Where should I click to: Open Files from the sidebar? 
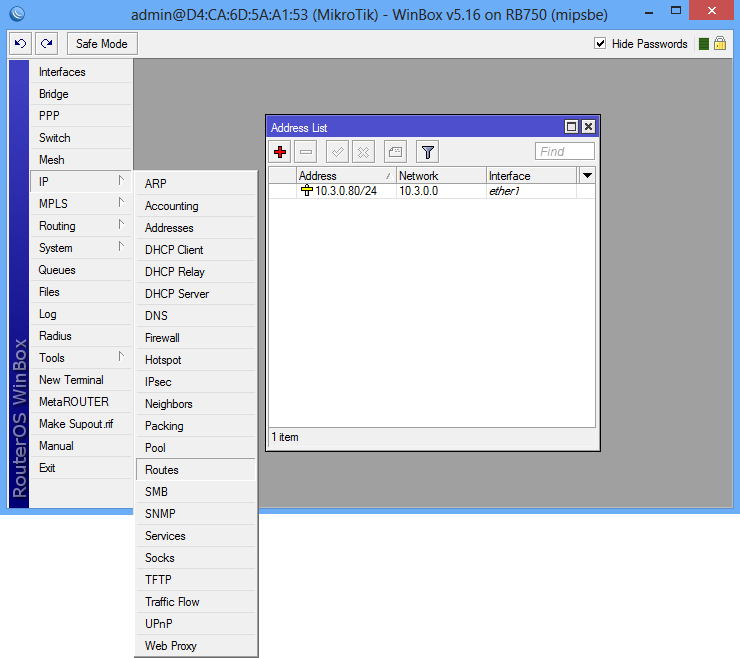point(81,292)
